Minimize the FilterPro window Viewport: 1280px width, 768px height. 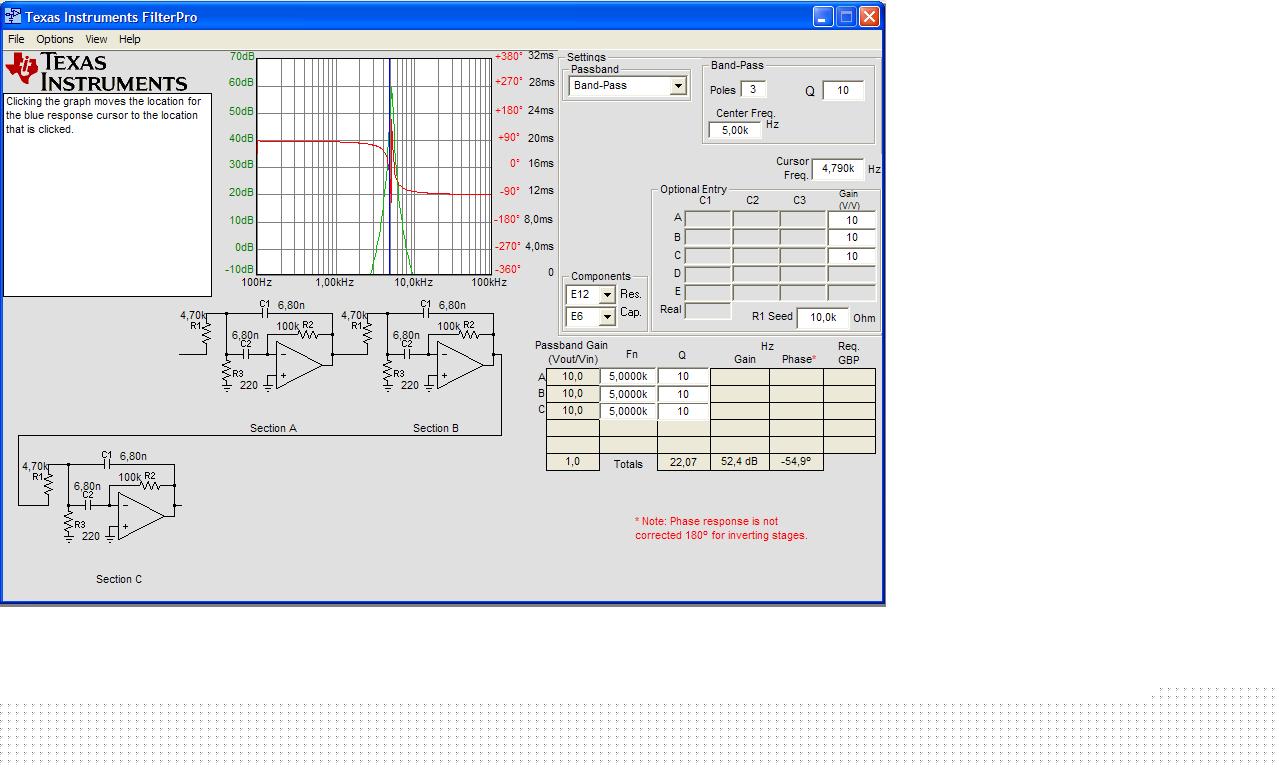click(823, 16)
